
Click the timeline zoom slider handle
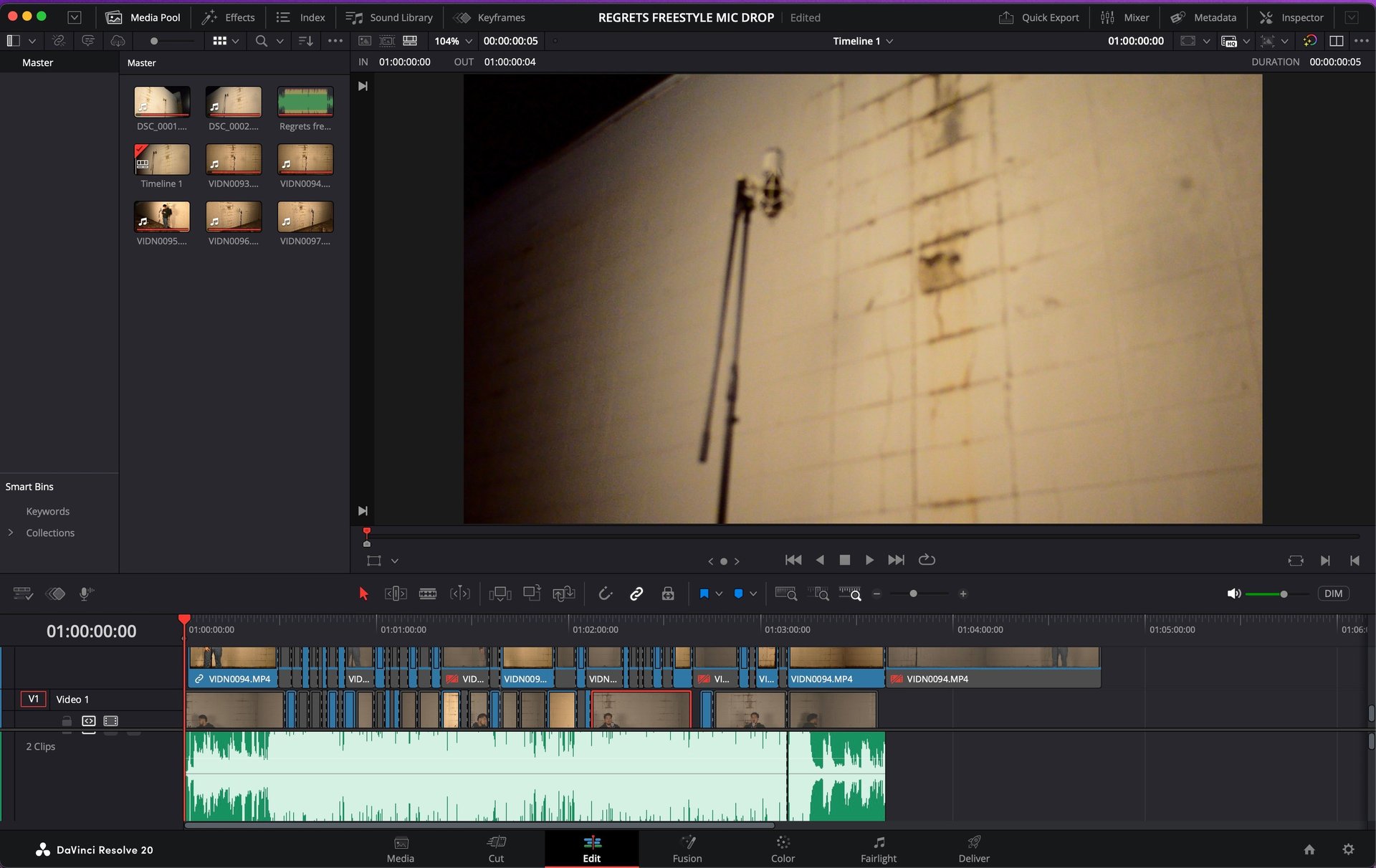(x=913, y=593)
